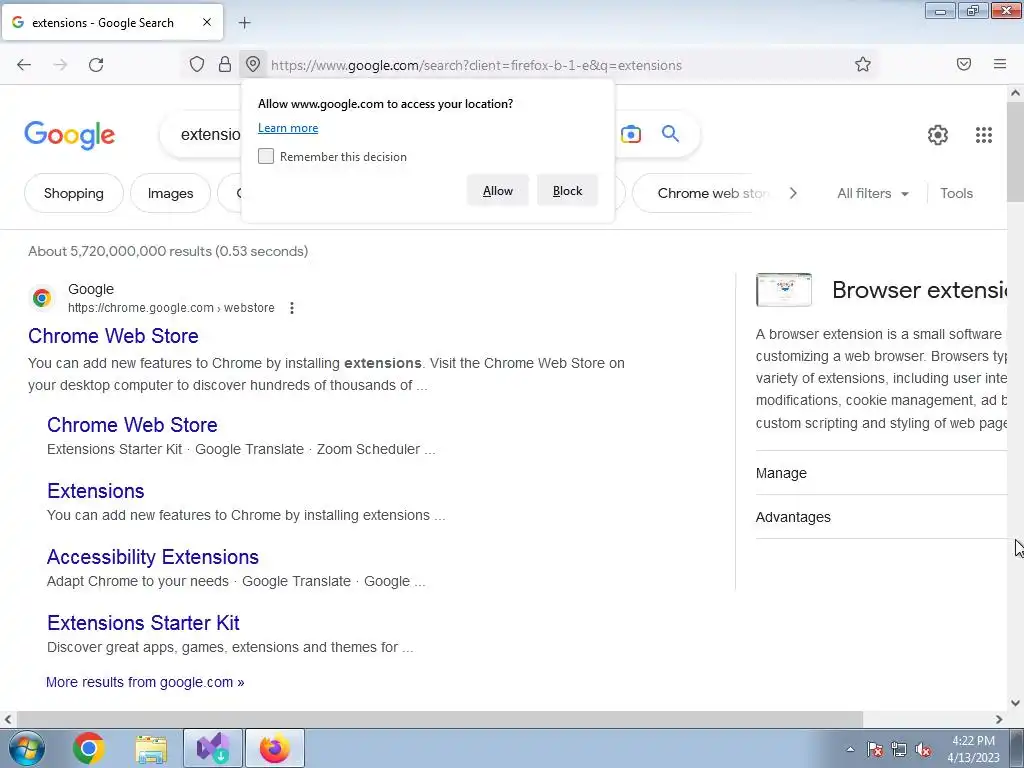1024x768 pixels.
Task: Open the Tools option
Action: (956, 193)
